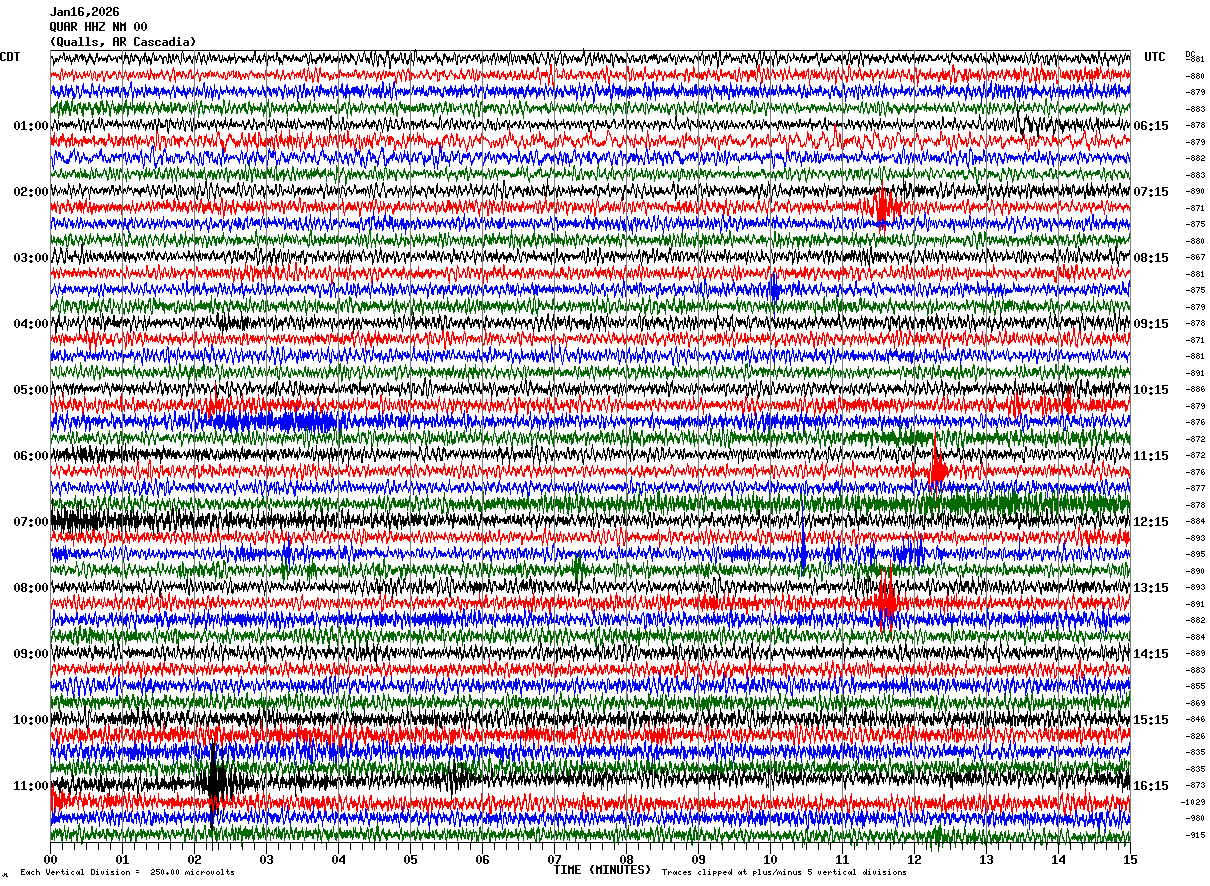The image size is (1210, 886).
Task: Click the CDT timezone label
Action: click(10, 57)
